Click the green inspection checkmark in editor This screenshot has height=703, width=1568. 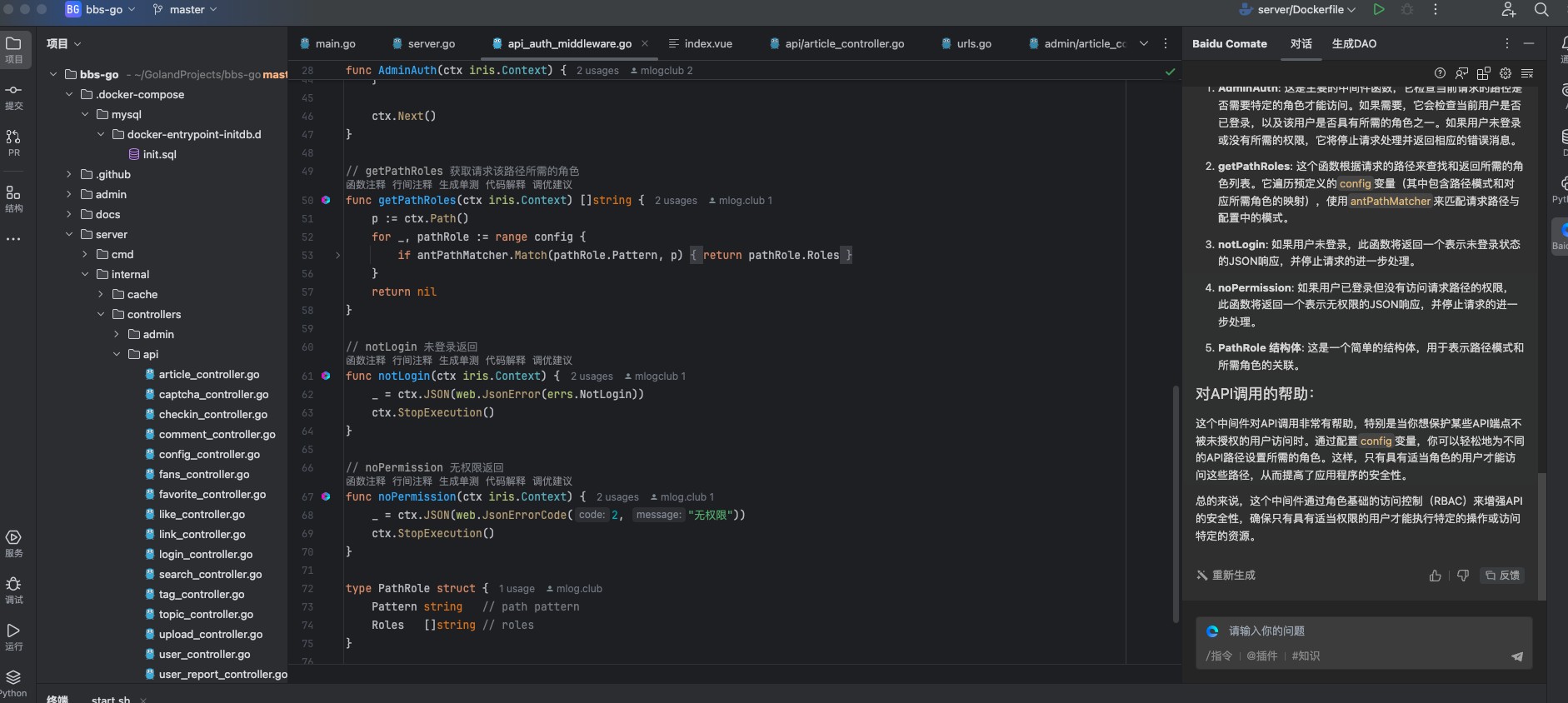pos(1170,72)
